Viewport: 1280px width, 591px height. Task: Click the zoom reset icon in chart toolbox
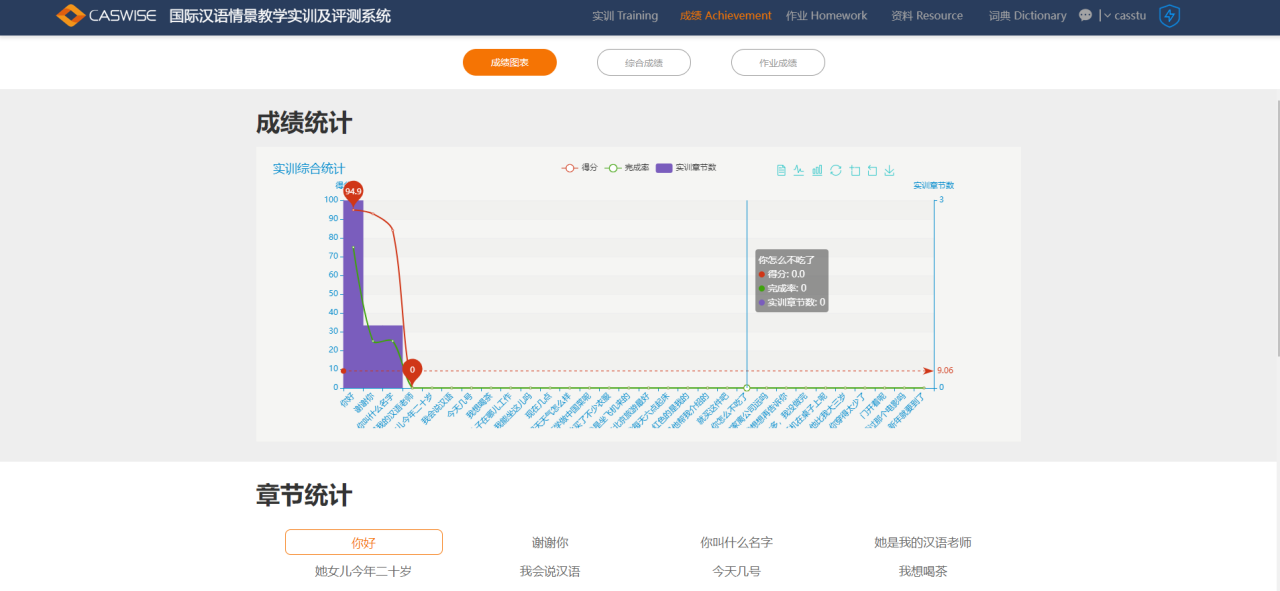click(x=872, y=170)
